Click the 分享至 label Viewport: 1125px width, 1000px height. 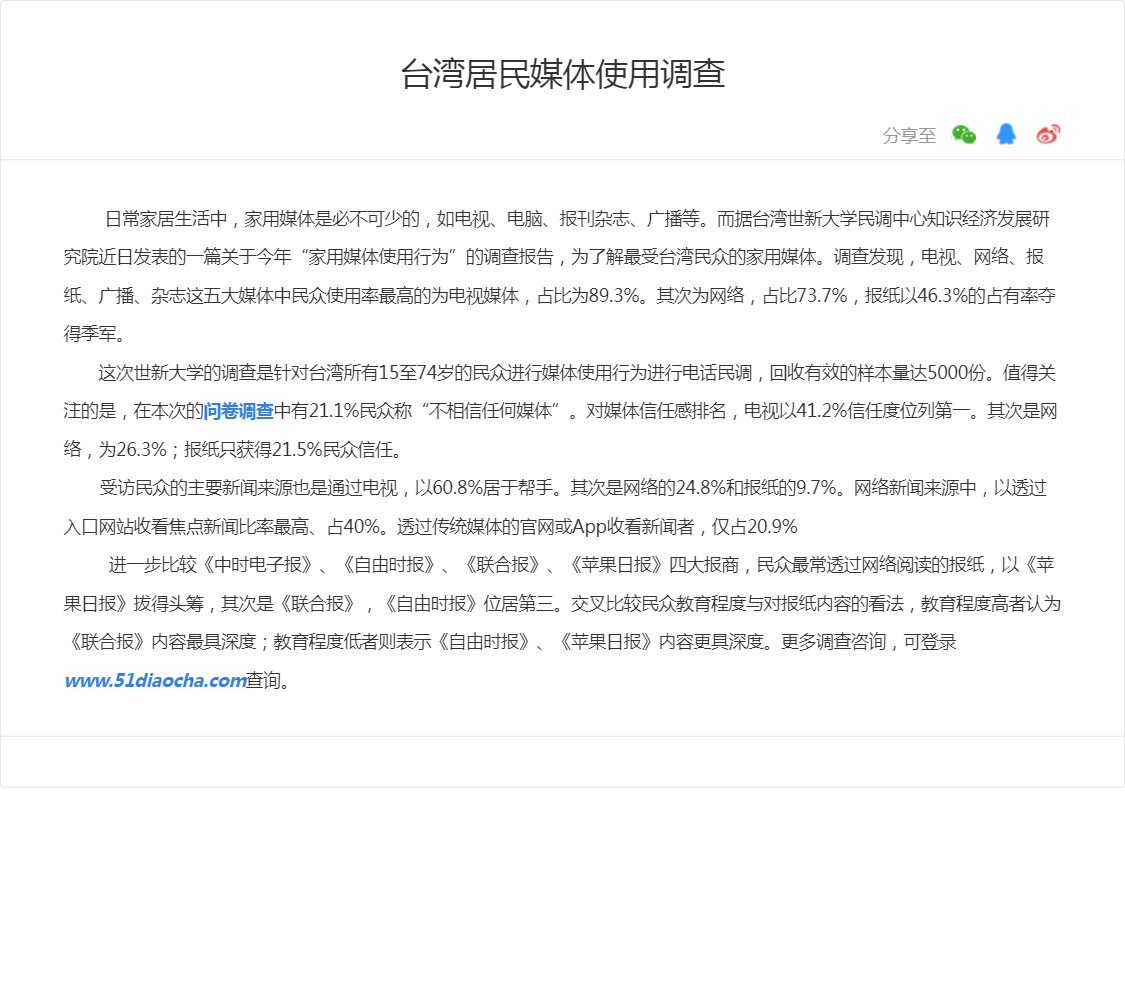point(909,136)
